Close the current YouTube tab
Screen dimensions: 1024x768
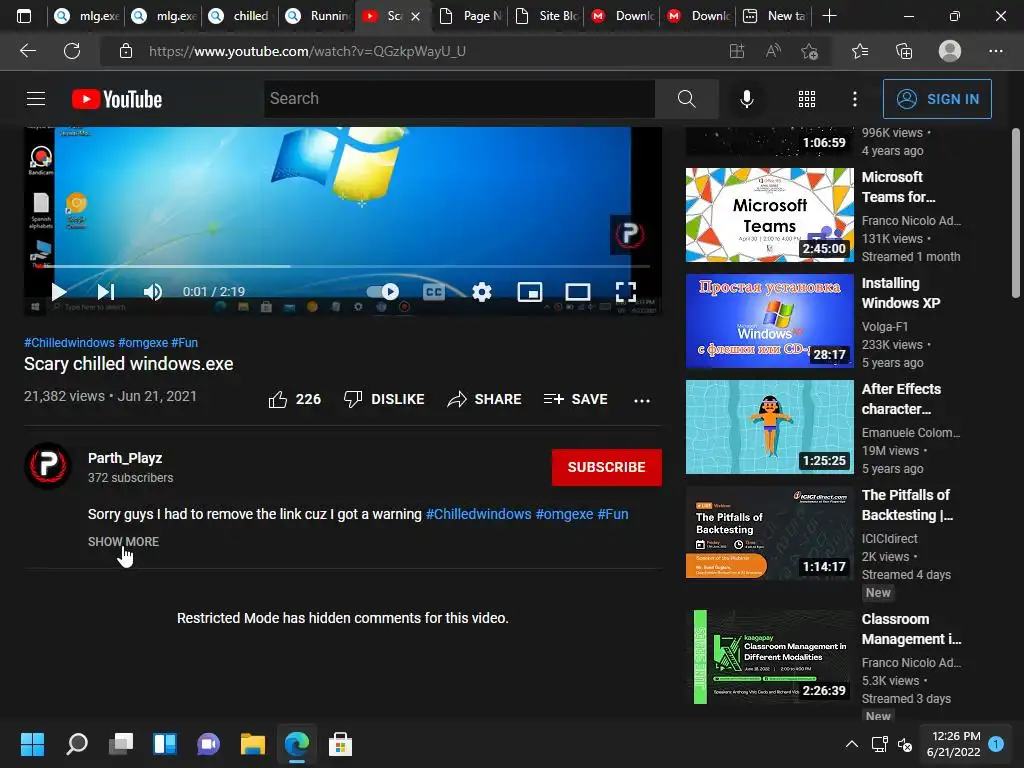(x=415, y=16)
